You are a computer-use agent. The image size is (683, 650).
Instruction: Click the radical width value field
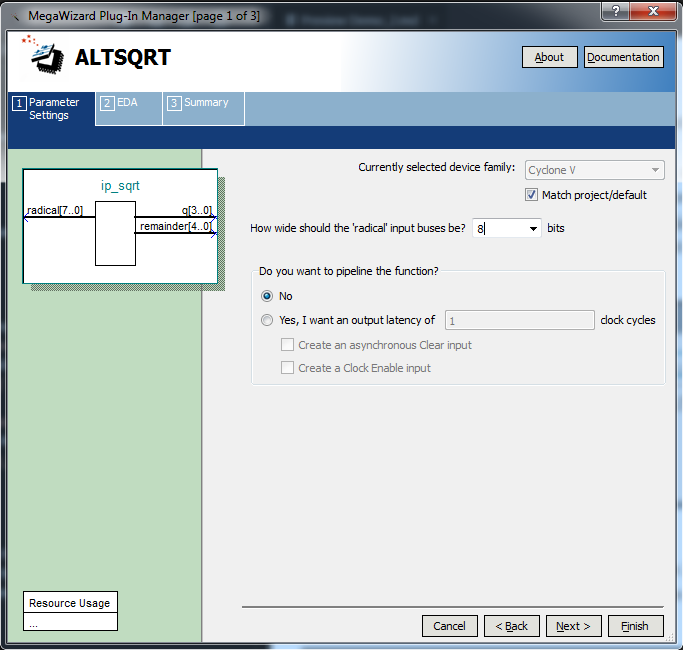tap(499, 229)
